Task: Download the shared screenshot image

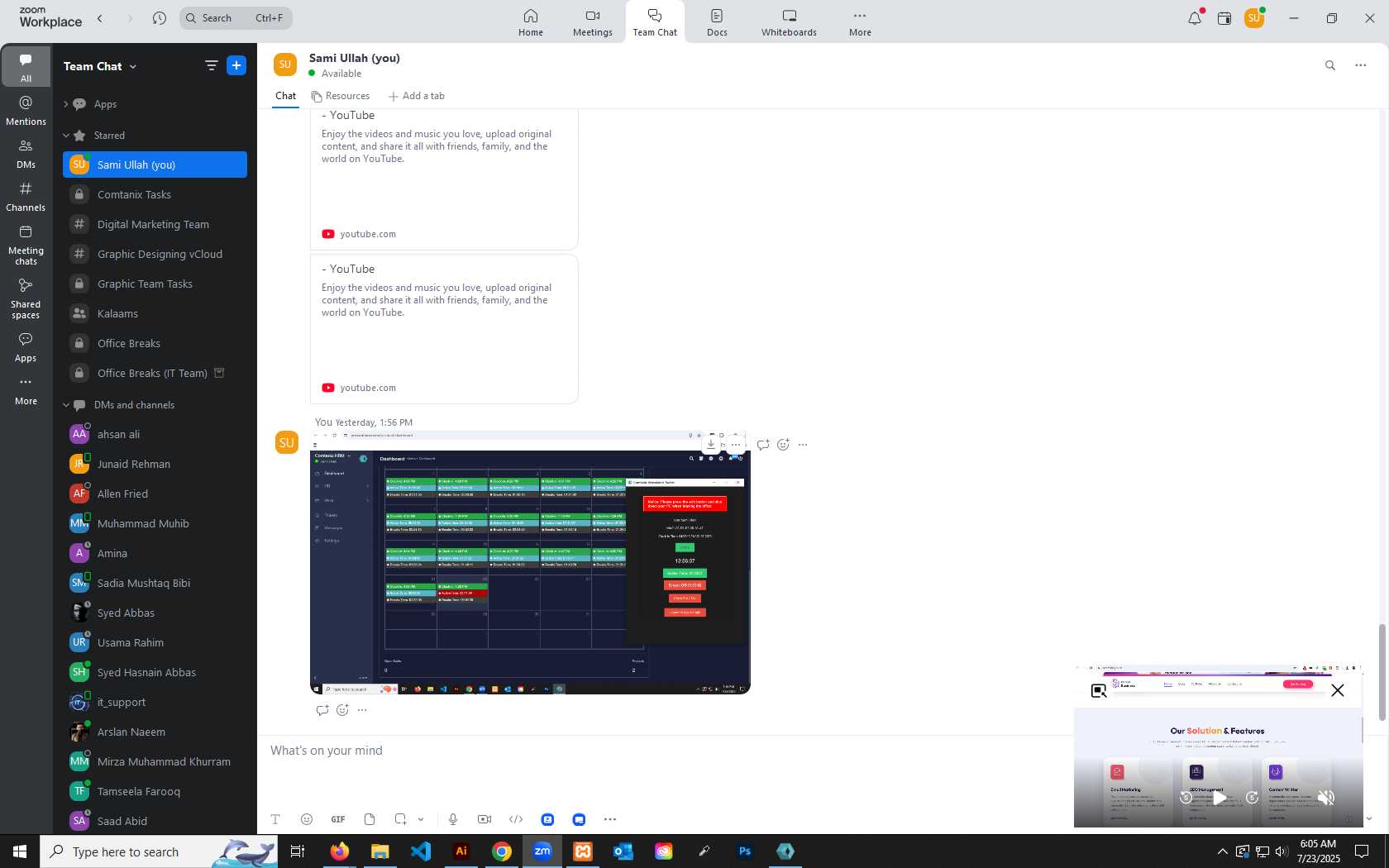Action: pos(711,444)
